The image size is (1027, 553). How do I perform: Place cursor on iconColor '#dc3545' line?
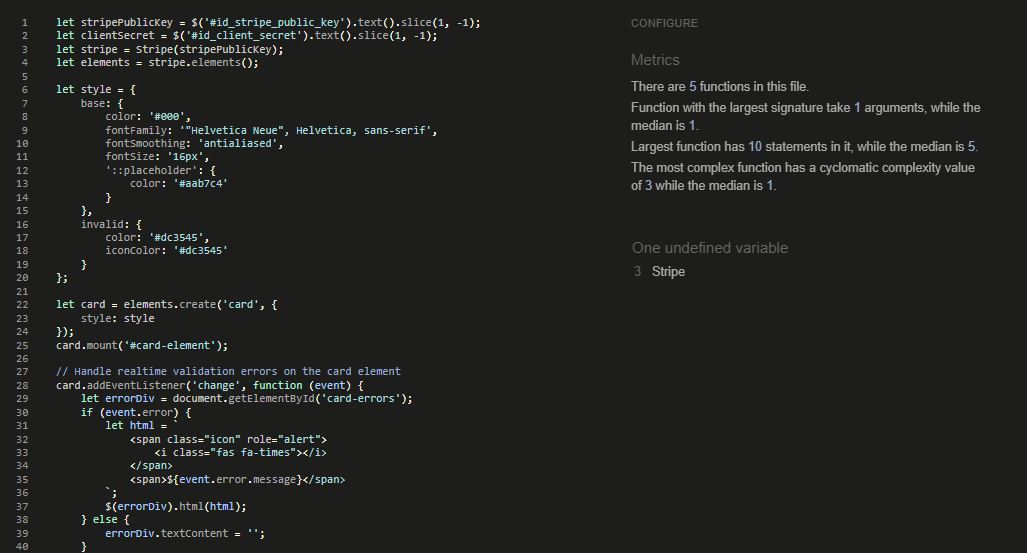[x=166, y=250]
